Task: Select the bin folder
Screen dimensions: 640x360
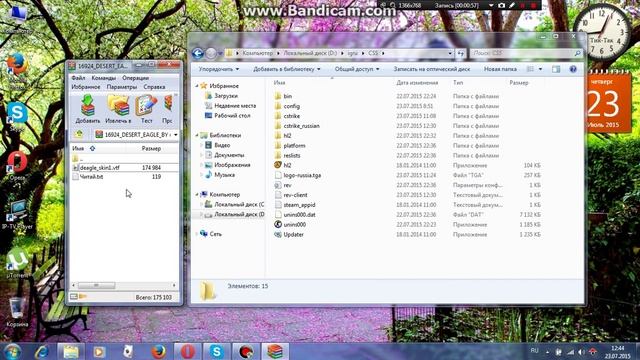Action: click(283, 96)
